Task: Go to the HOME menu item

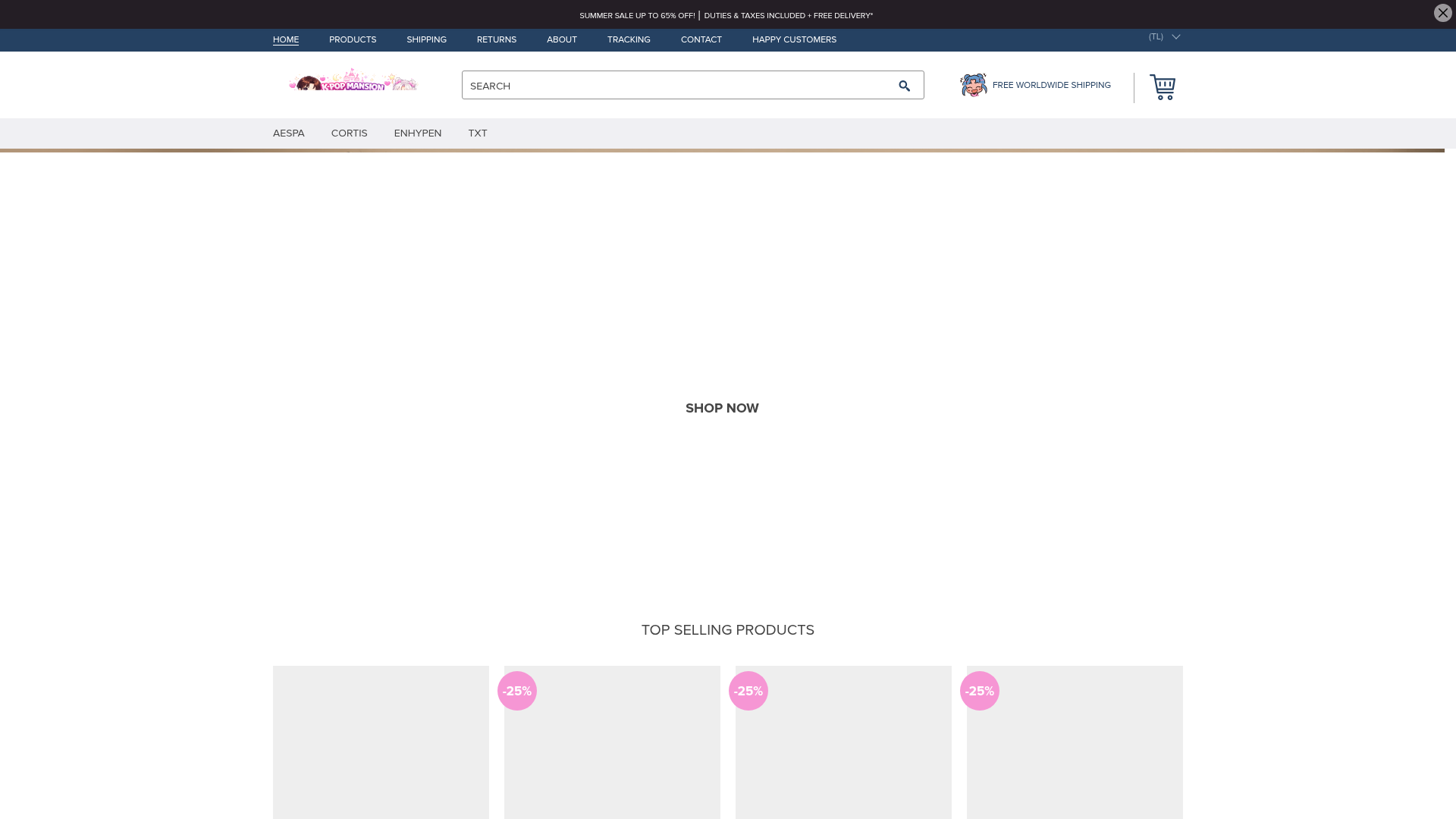Action: click(x=286, y=39)
